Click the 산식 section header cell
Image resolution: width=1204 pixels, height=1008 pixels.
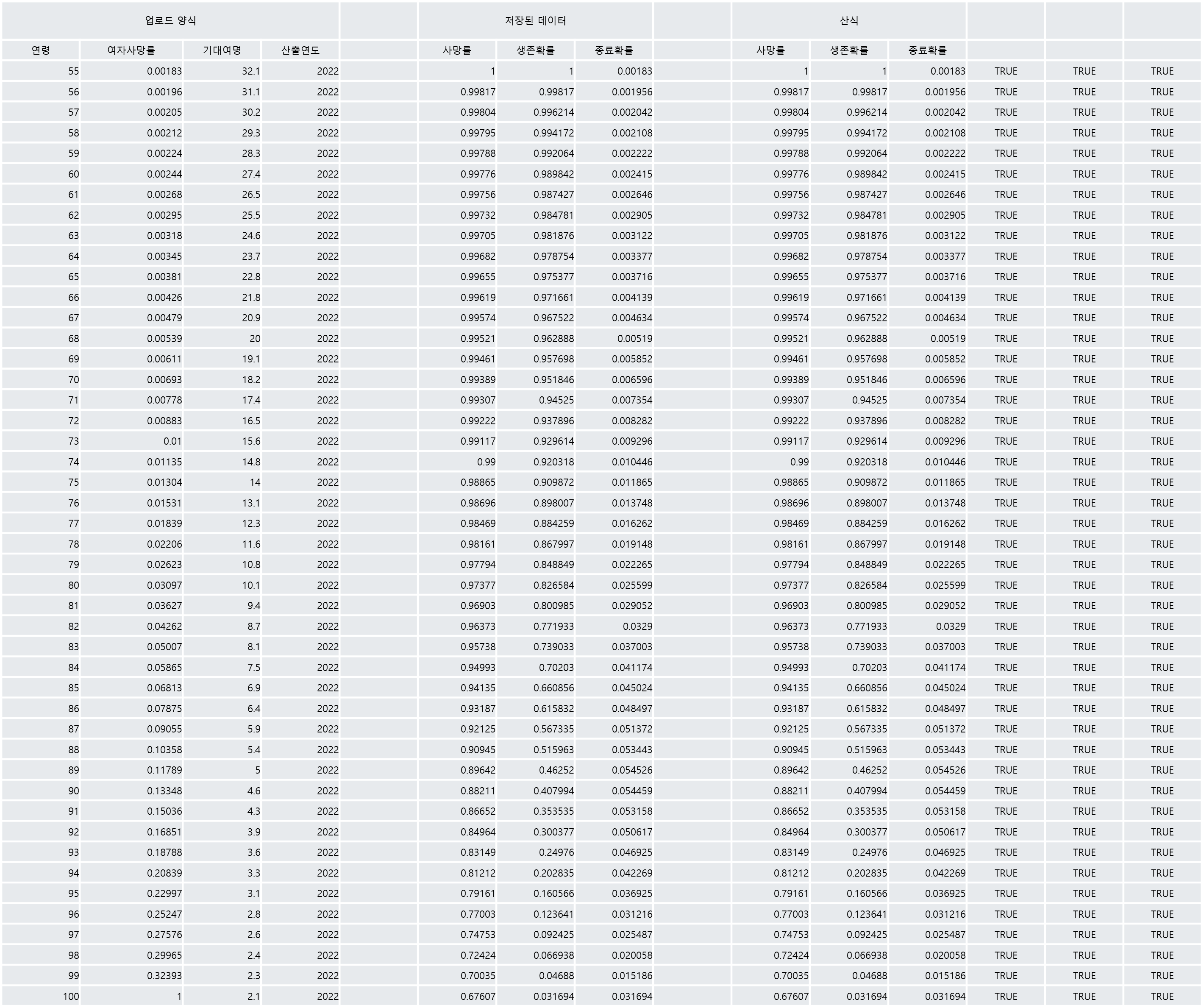[x=848, y=21]
